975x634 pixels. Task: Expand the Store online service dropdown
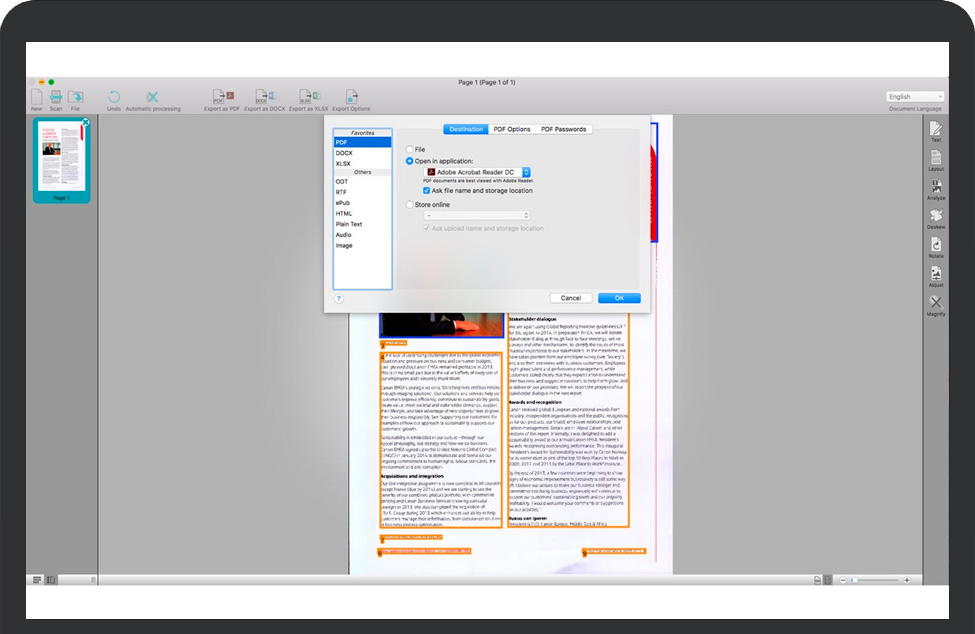pos(476,215)
